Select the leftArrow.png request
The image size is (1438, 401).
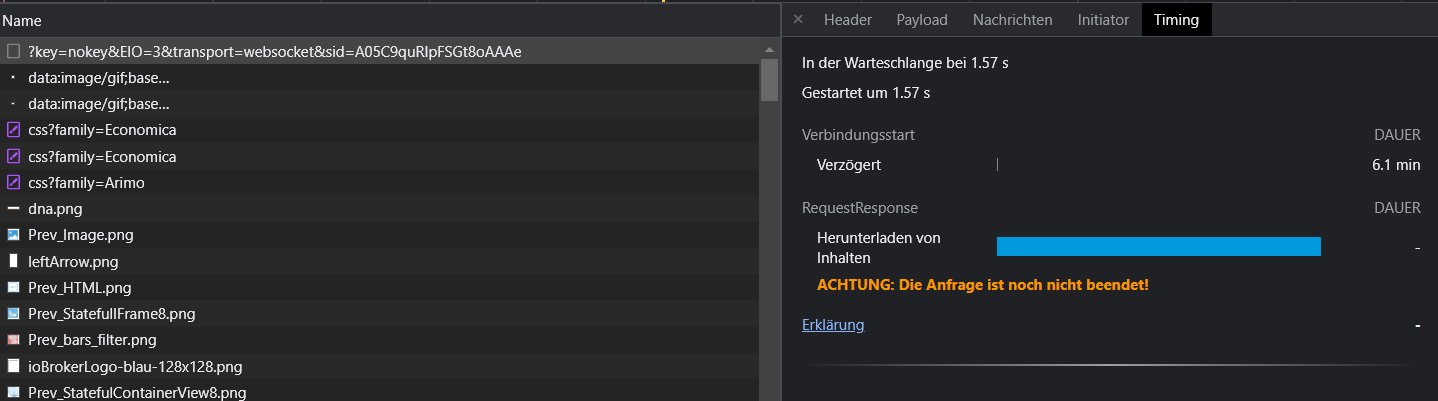click(380, 262)
